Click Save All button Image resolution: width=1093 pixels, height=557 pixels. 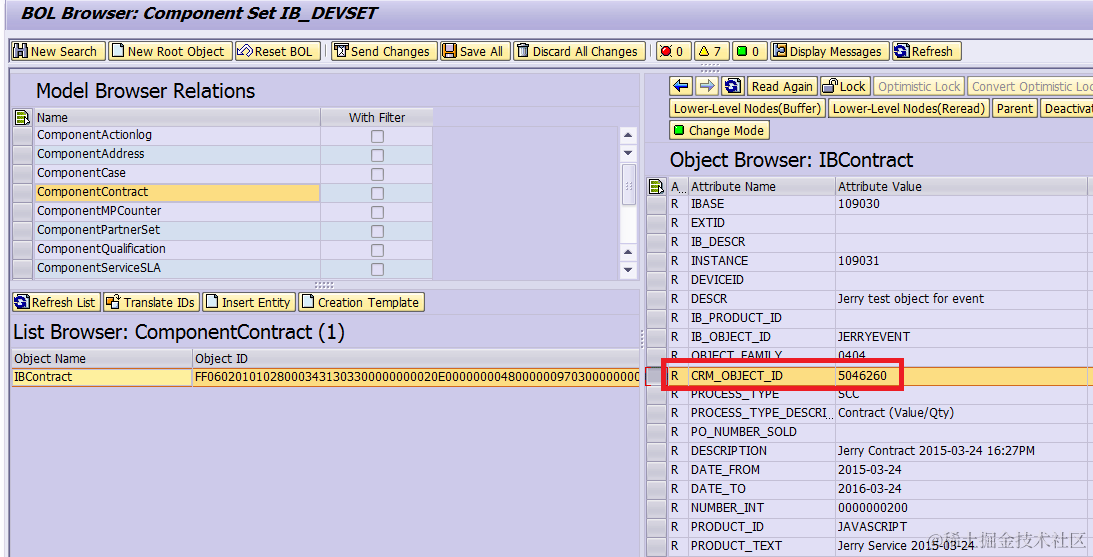click(x=475, y=52)
